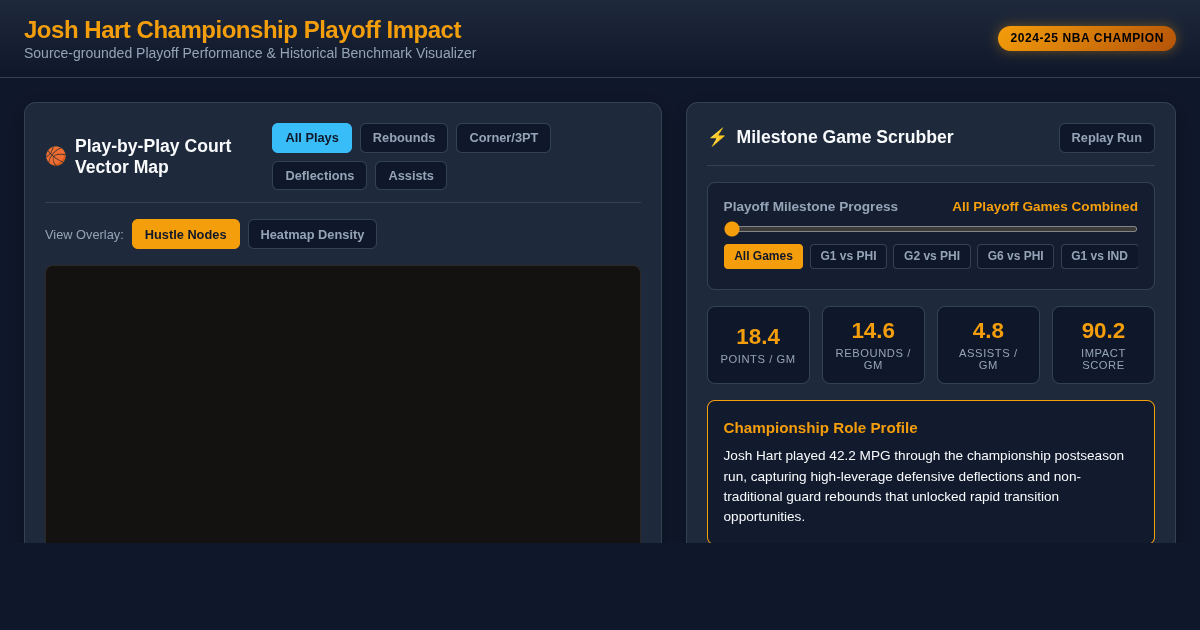Jump to G1 vs PHI game
The height and width of the screenshot is (630, 1200).
(848, 256)
